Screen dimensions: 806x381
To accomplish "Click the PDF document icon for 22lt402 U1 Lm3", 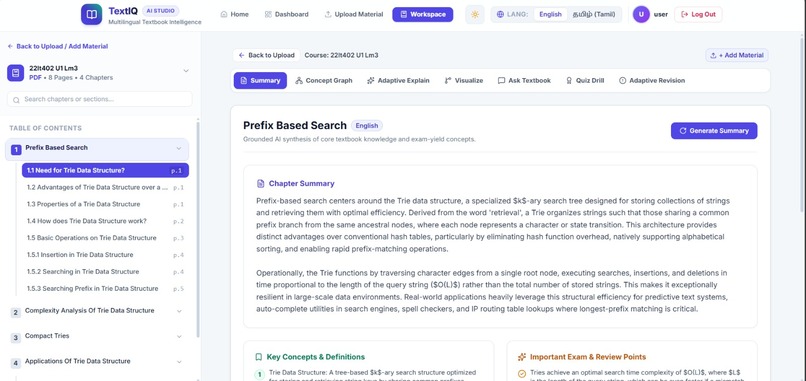I will (x=15, y=73).
